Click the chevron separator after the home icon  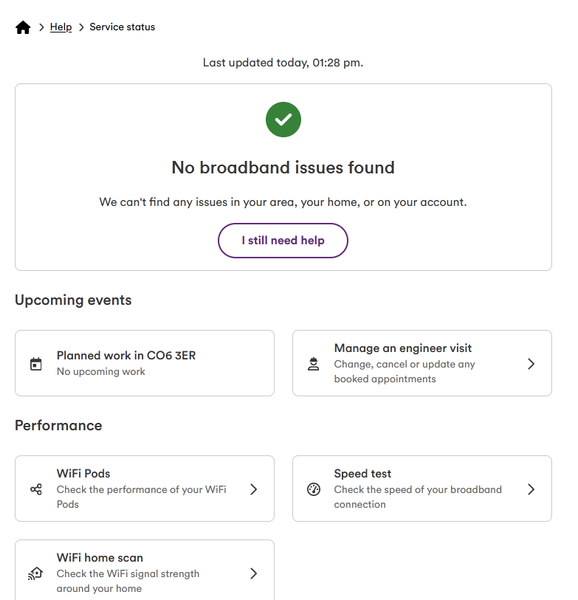[x=41, y=27]
